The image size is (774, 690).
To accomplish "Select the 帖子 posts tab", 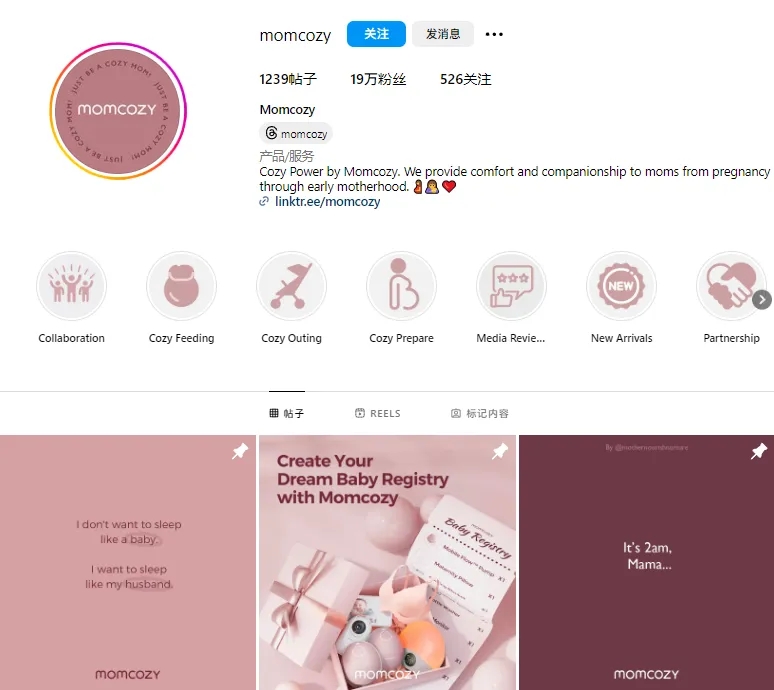I will coord(287,413).
